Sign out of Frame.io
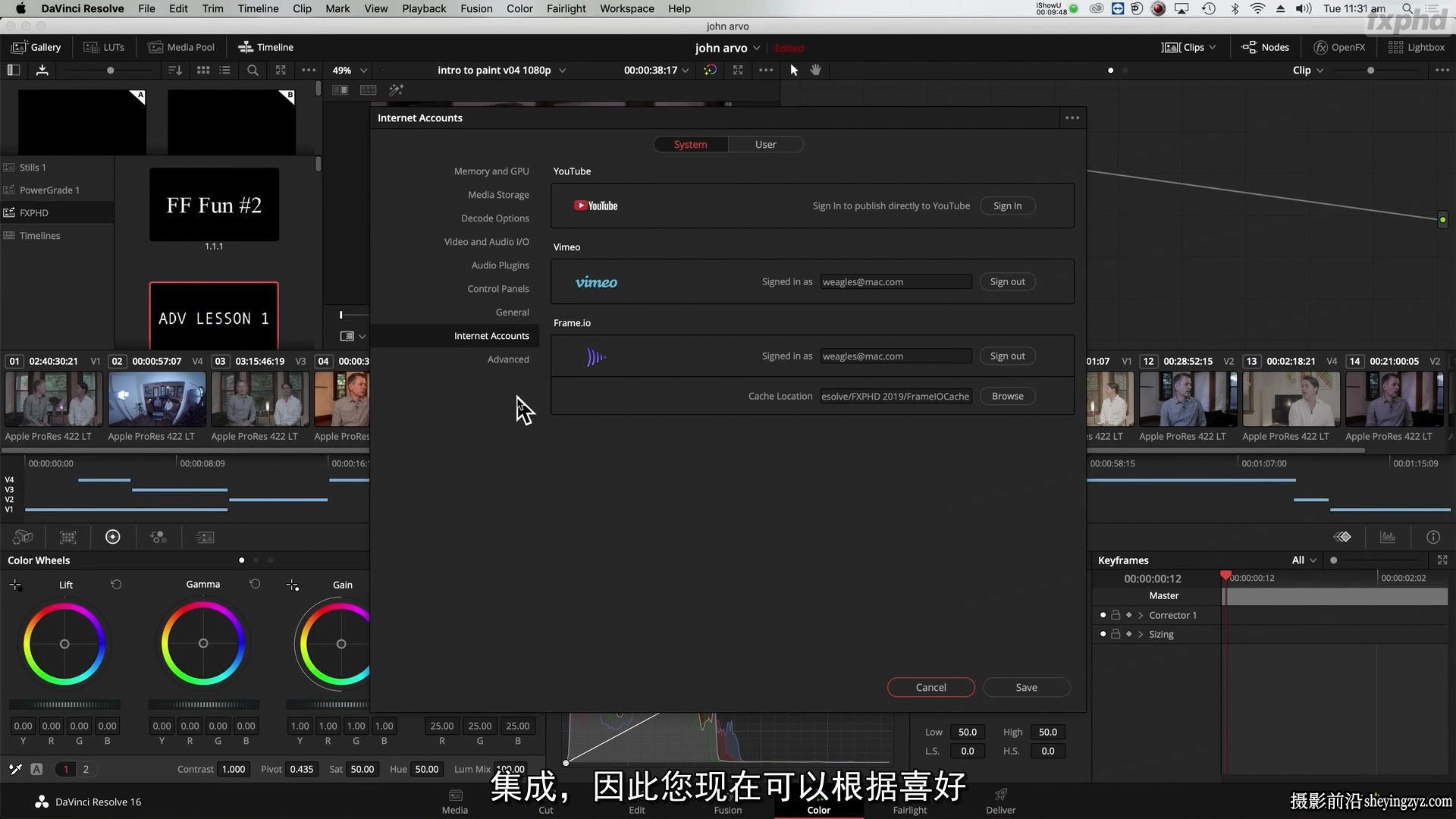The image size is (1456, 819). pyautogui.click(x=1007, y=356)
